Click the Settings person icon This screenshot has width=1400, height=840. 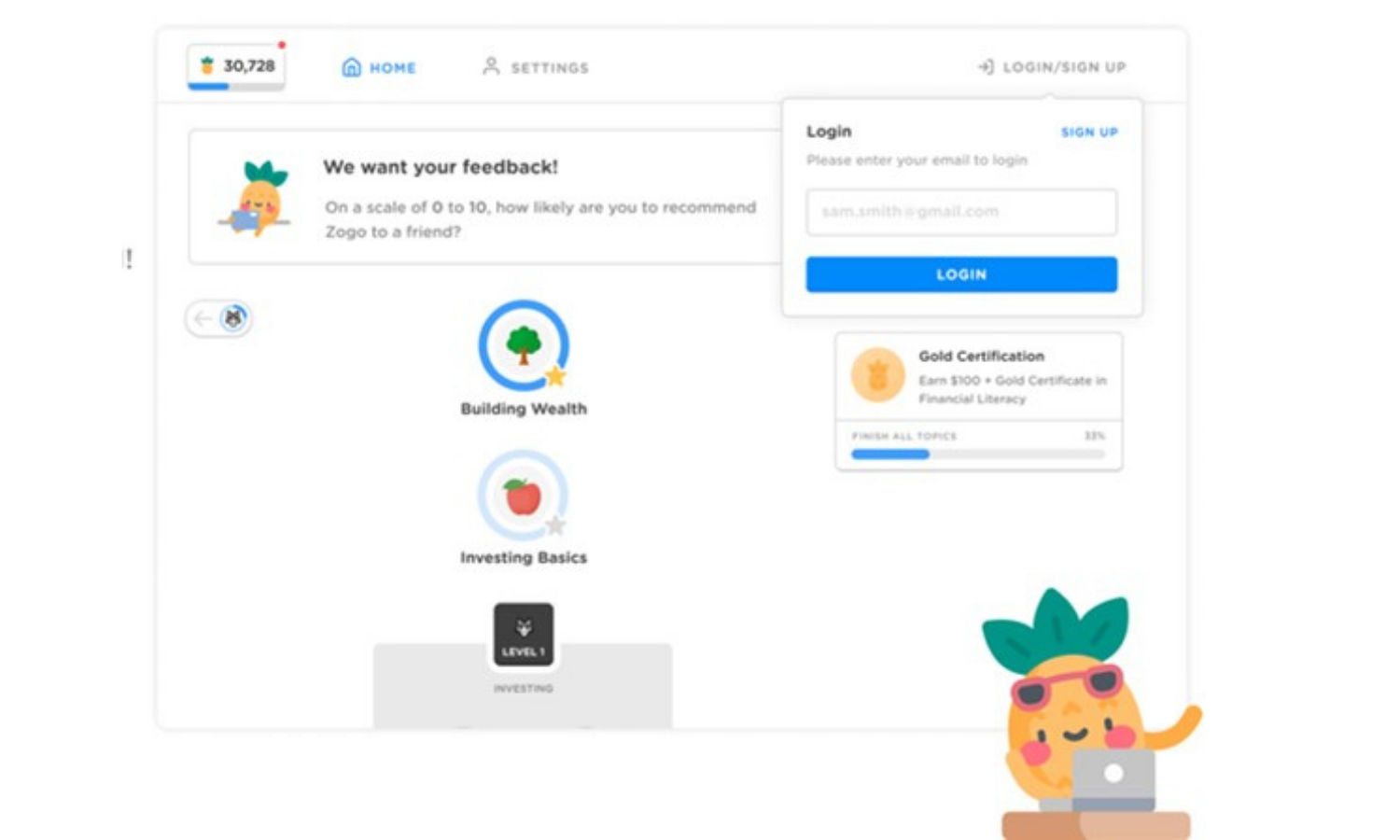[491, 66]
